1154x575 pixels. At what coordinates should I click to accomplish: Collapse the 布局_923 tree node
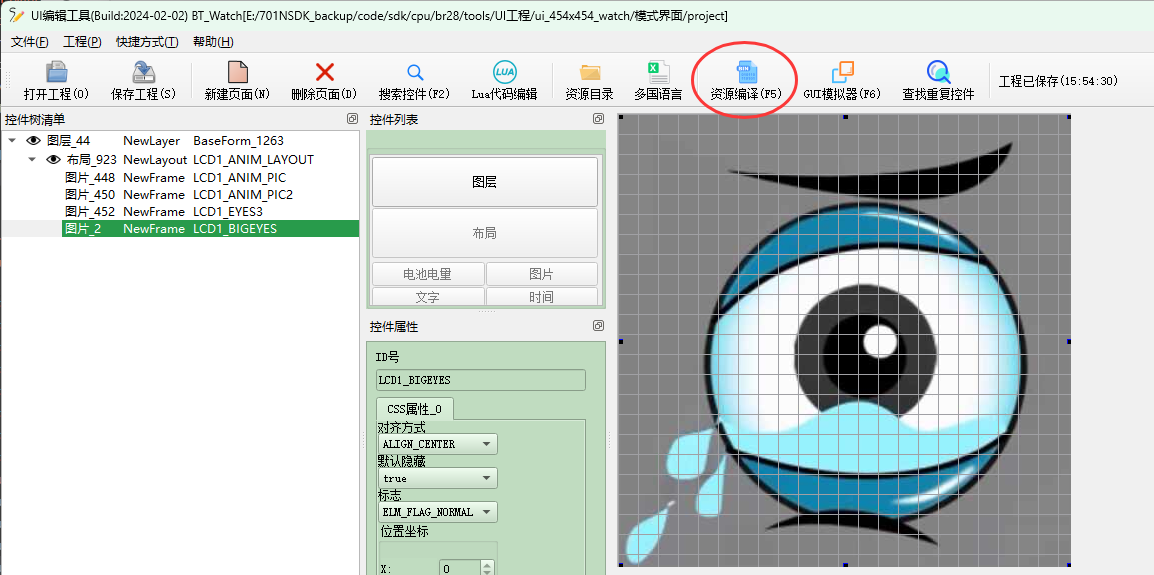(x=32, y=160)
